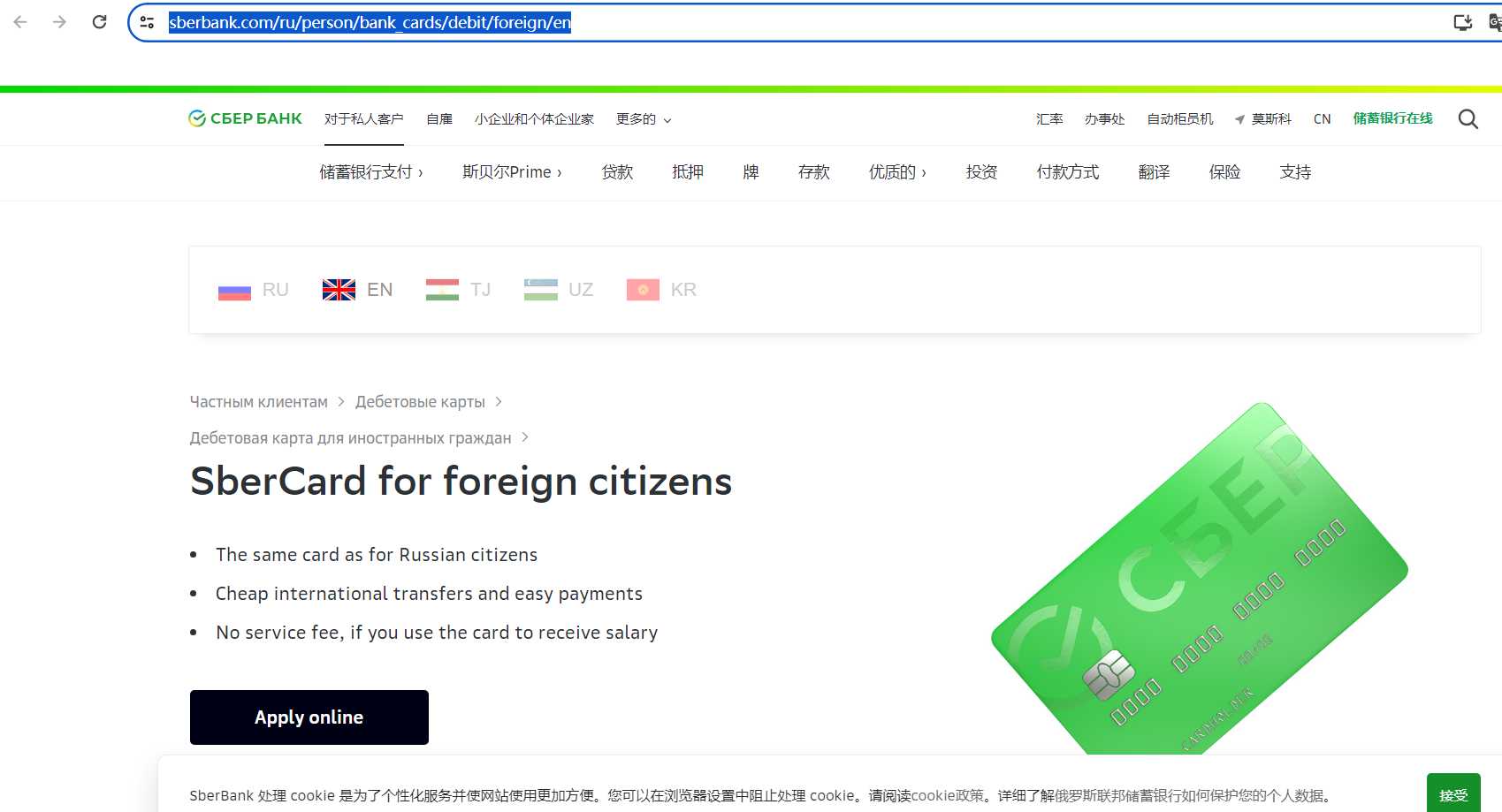Screen dimensions: 1502x812
Task: Open the 存款 menu item
Action: 814,172
